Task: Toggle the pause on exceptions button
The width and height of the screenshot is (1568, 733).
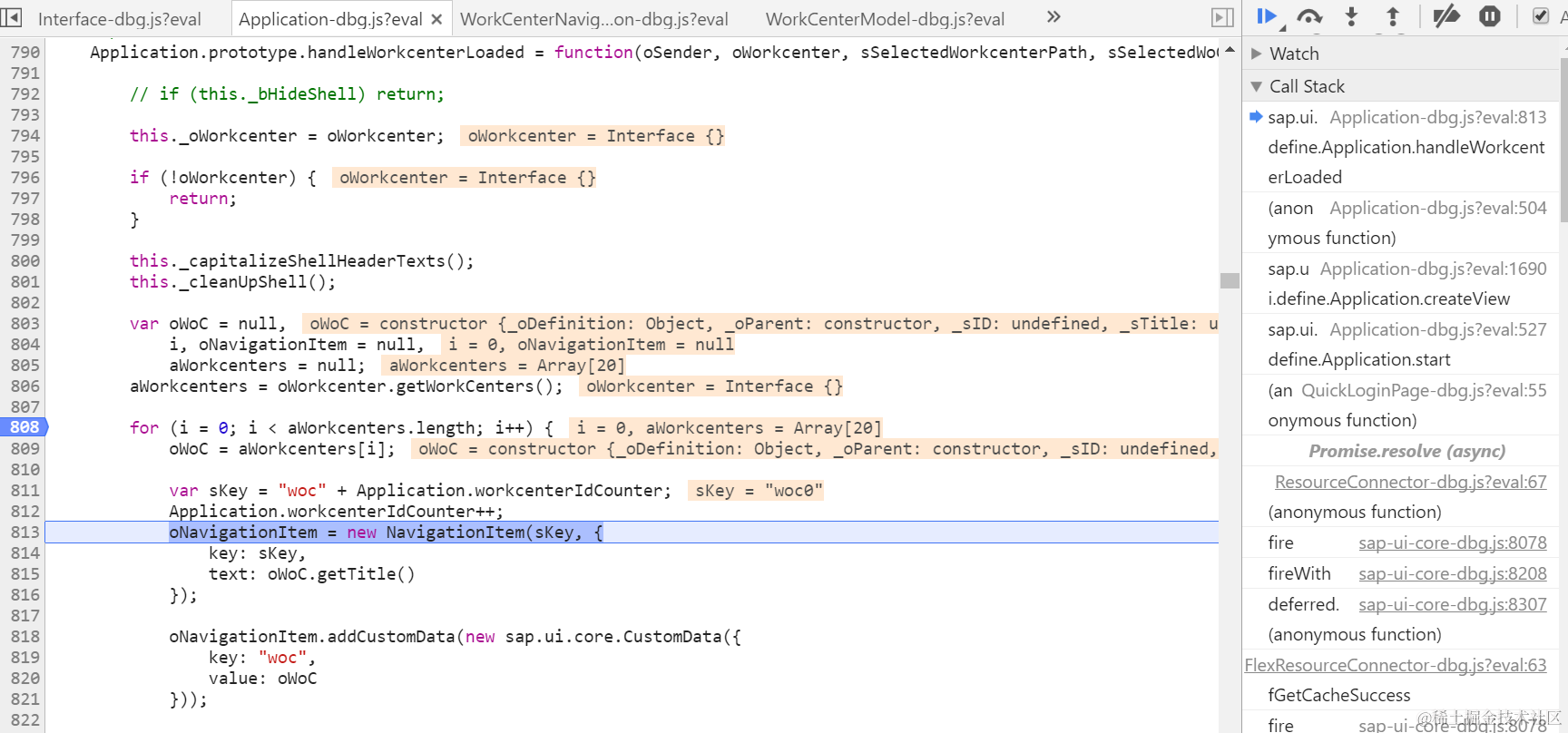Action: [1490, 16]
